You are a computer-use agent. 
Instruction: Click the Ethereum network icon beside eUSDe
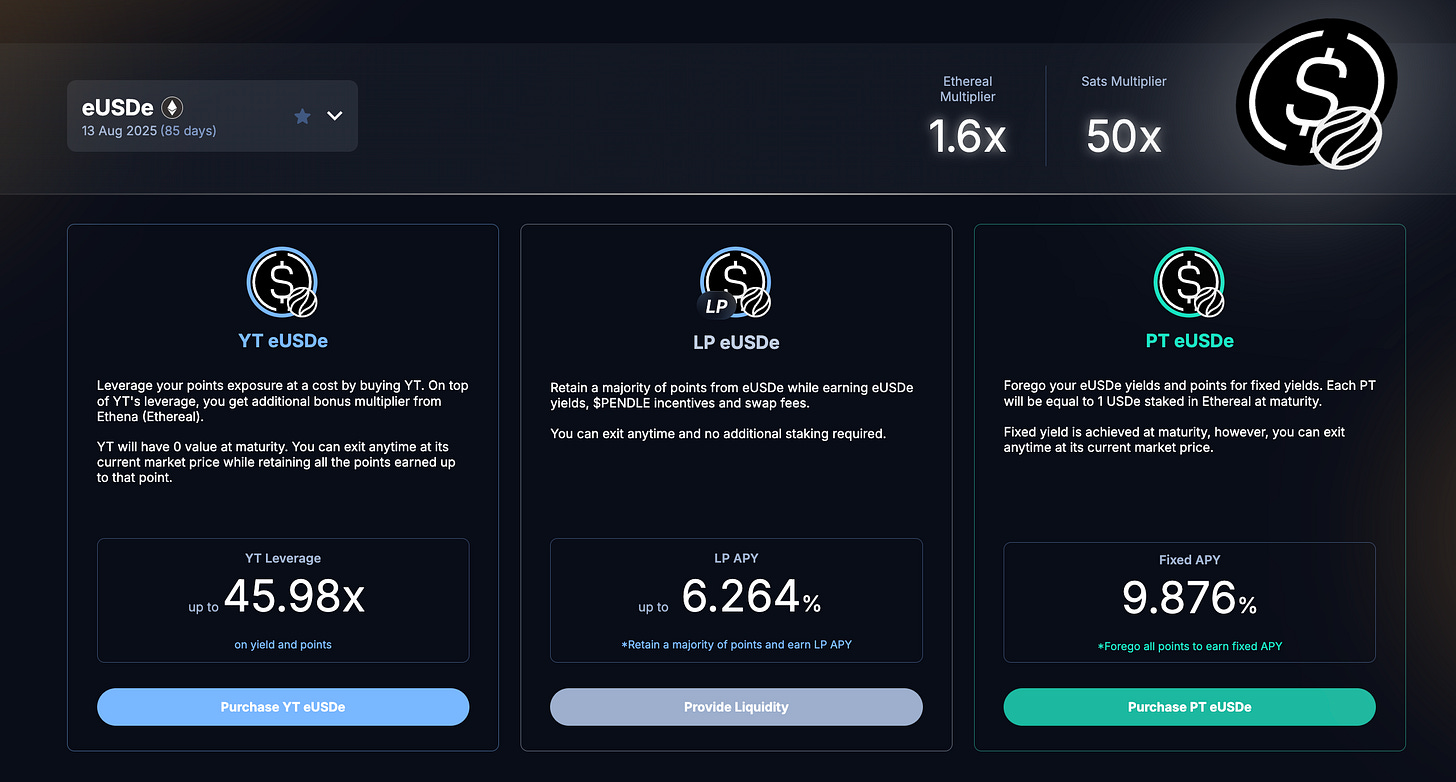pyautogui.click(x=172, y=108)
